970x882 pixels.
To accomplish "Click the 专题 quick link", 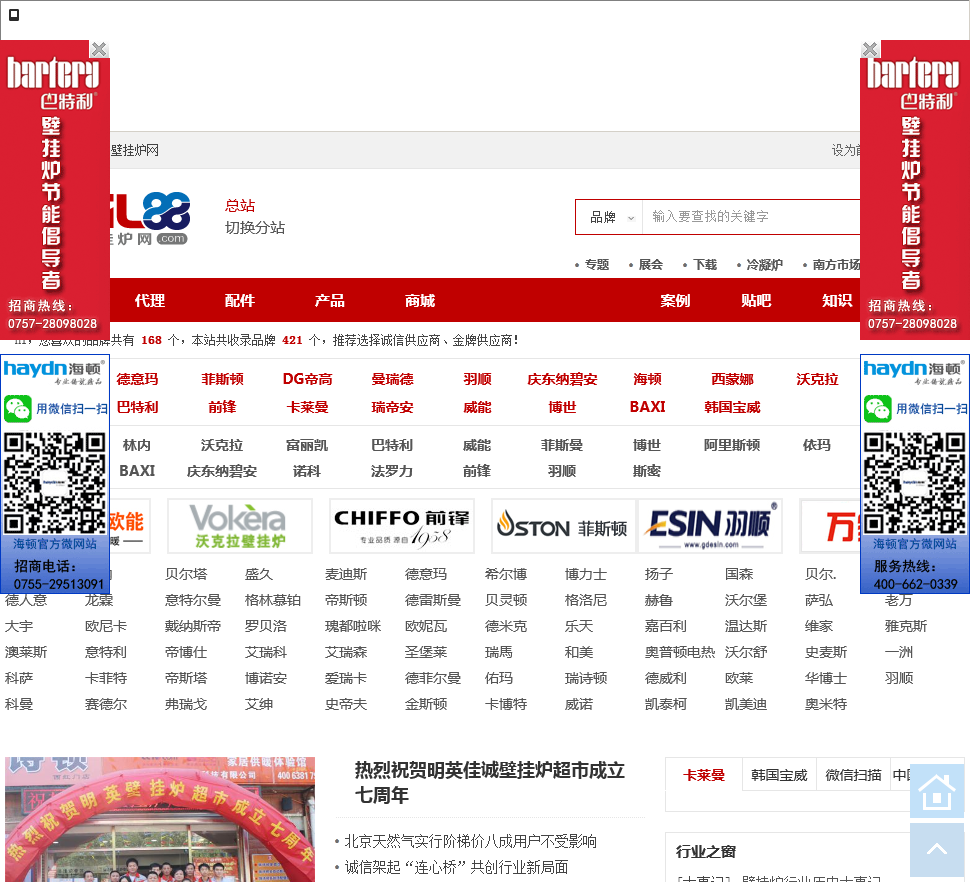I will 597,265.
